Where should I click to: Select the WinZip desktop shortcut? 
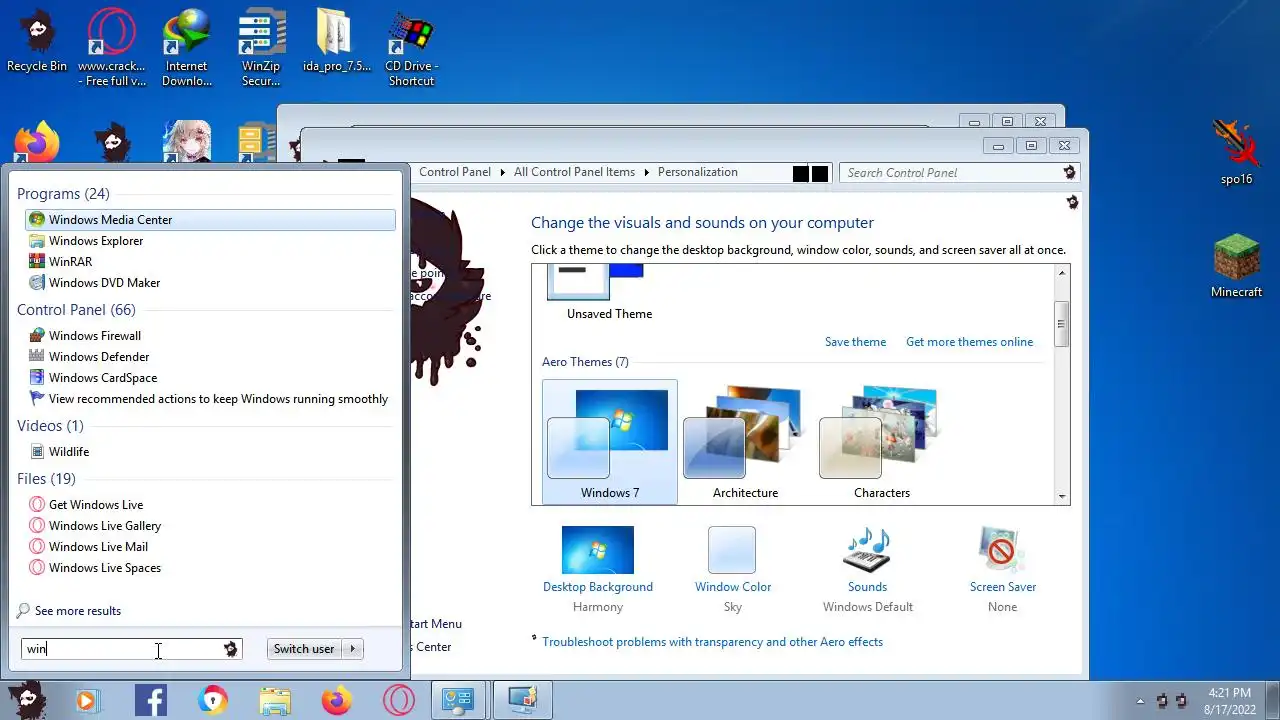click(261, 48)
